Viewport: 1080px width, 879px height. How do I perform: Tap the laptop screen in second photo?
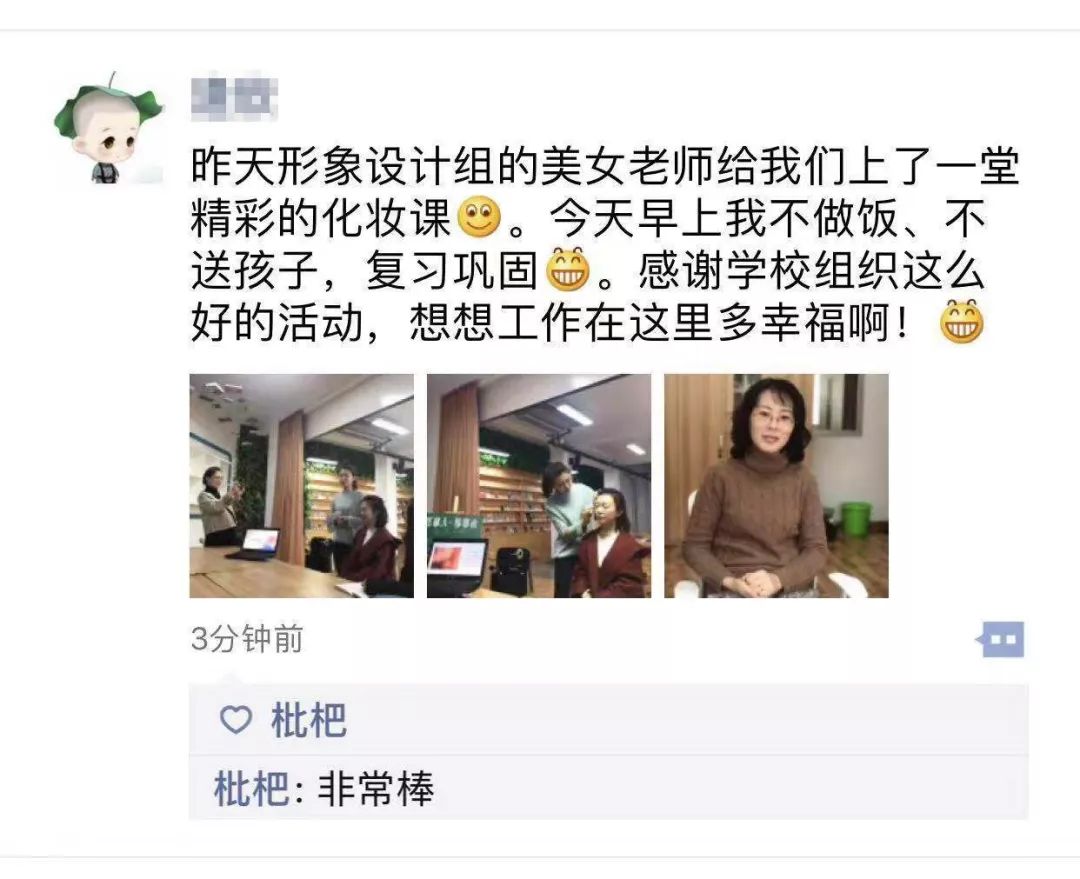click(x=457, y=557)
